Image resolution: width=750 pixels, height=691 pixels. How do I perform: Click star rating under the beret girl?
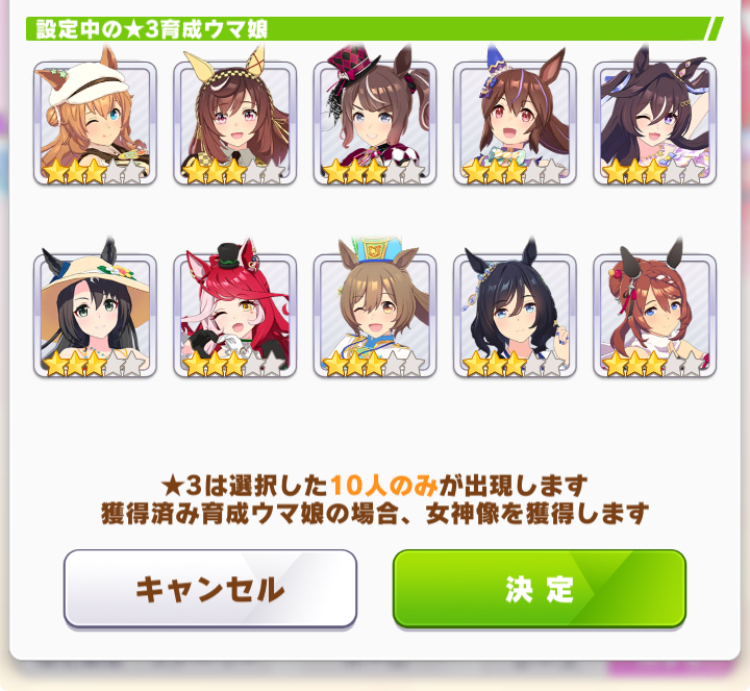(95, 172)
